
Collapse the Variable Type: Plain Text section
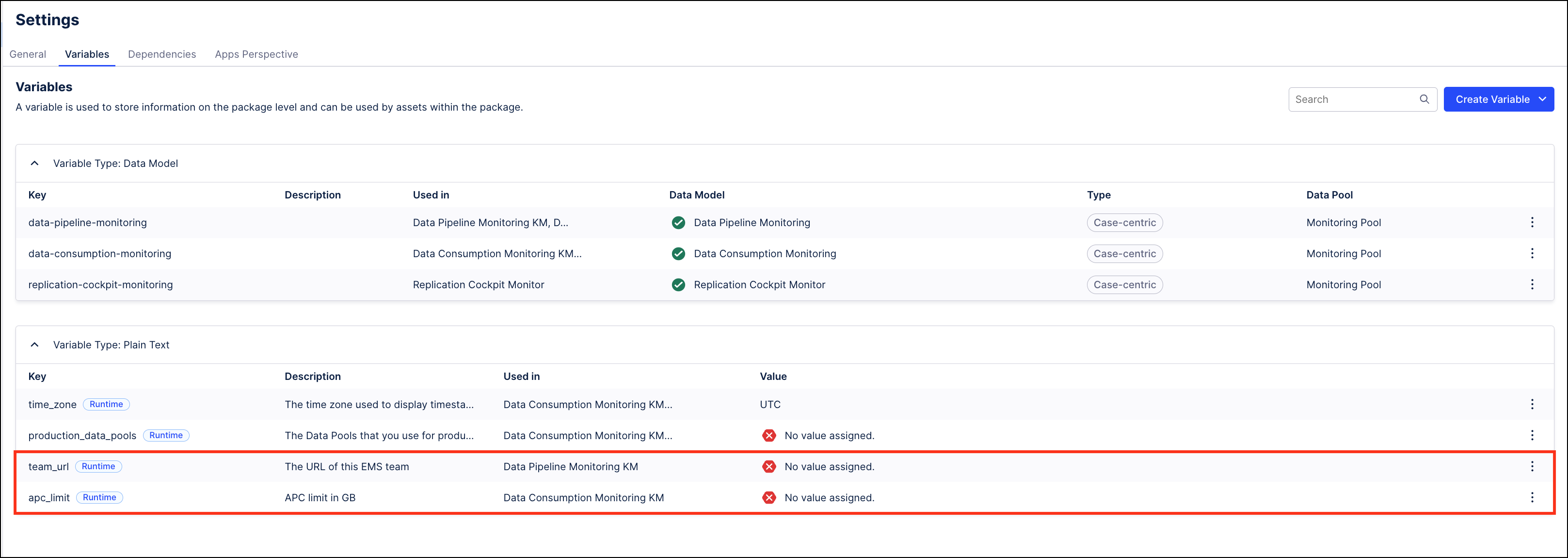[35, 345]
